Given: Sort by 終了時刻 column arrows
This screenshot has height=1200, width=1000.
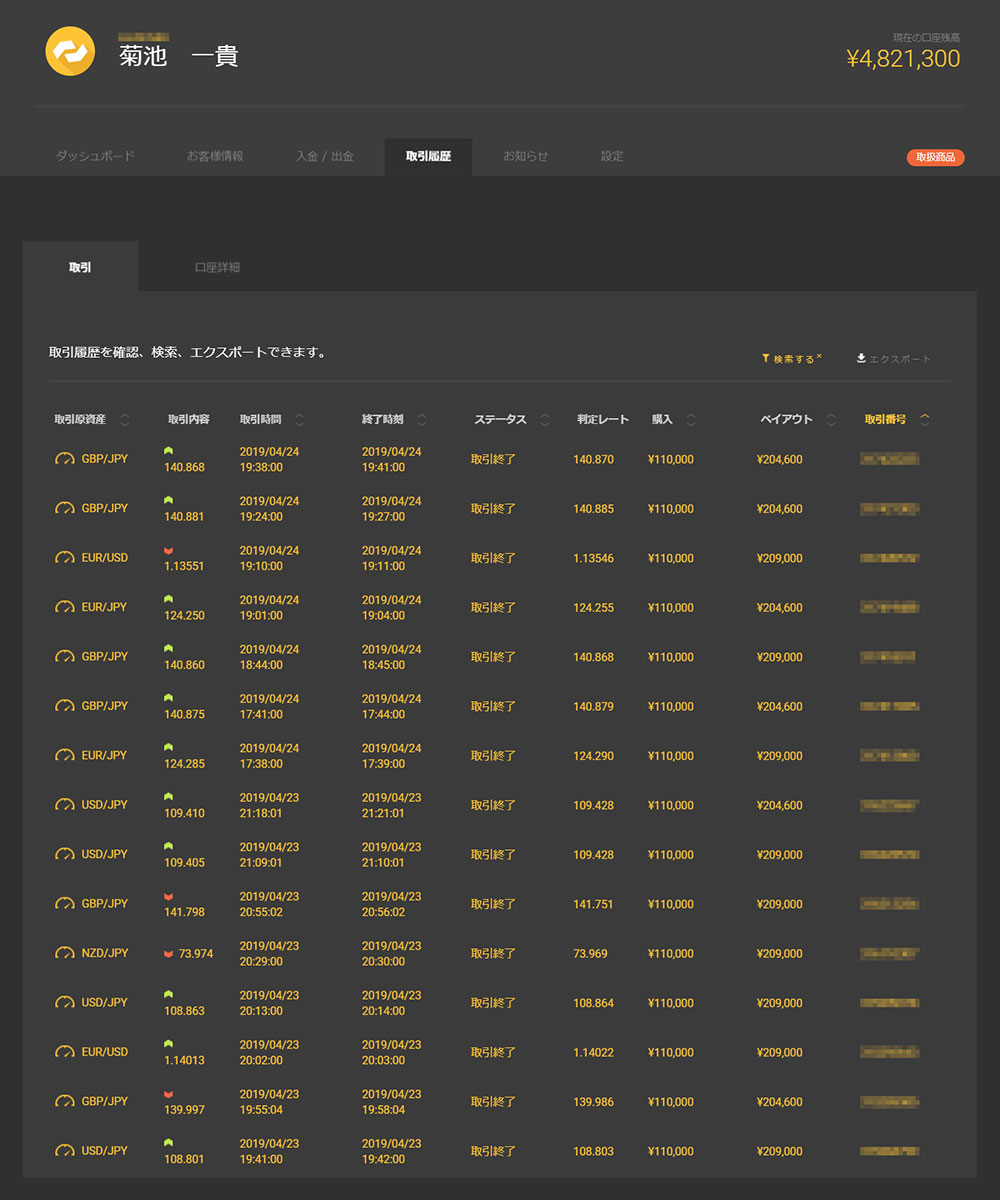Looking at the screenshot, I should point(421,420).
